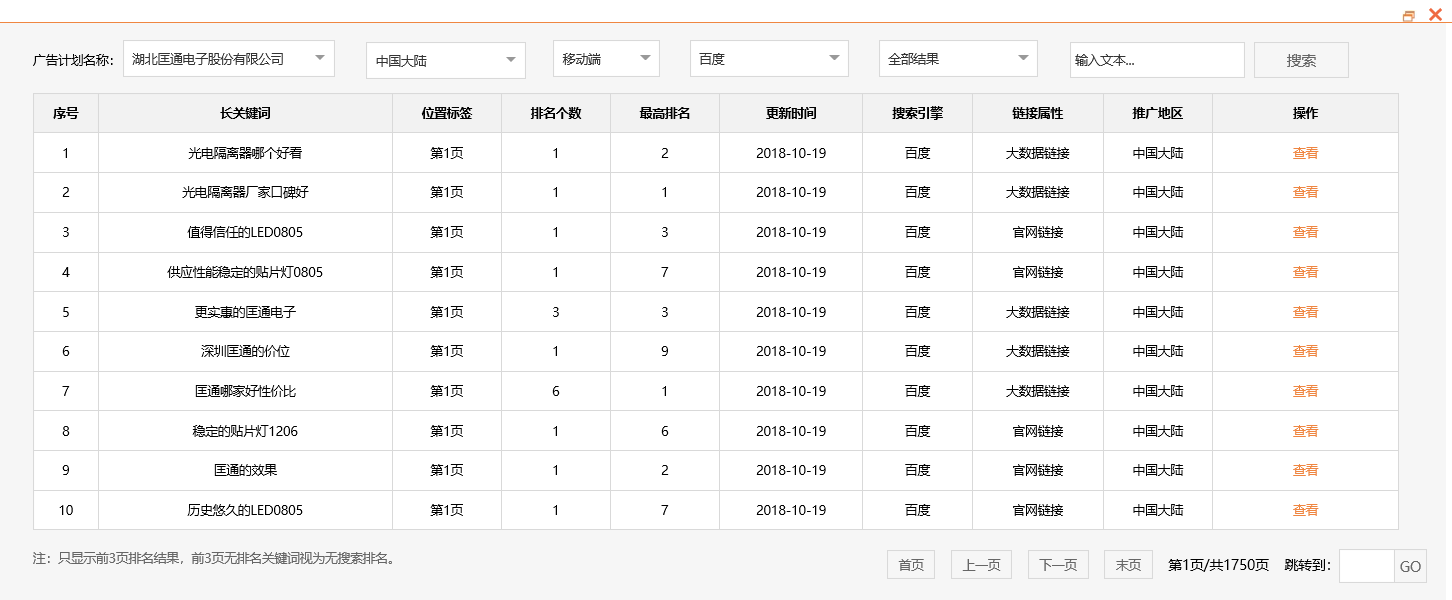This screenshot has width=1452, height=600.
Task: Click the 上一页 previous page button
Action: (x=980, y=564)
